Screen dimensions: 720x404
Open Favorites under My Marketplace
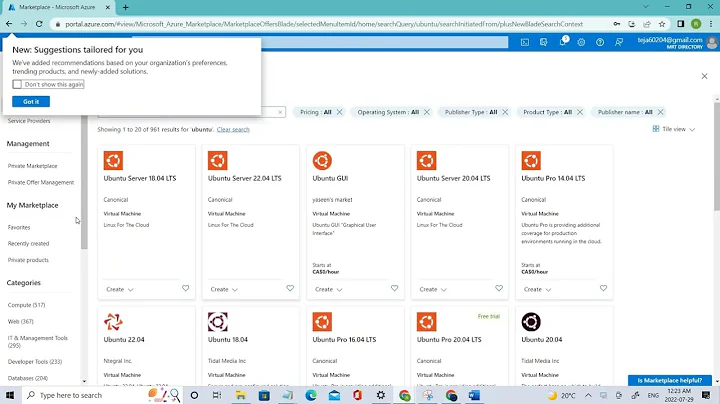click(x=19, y=228)
